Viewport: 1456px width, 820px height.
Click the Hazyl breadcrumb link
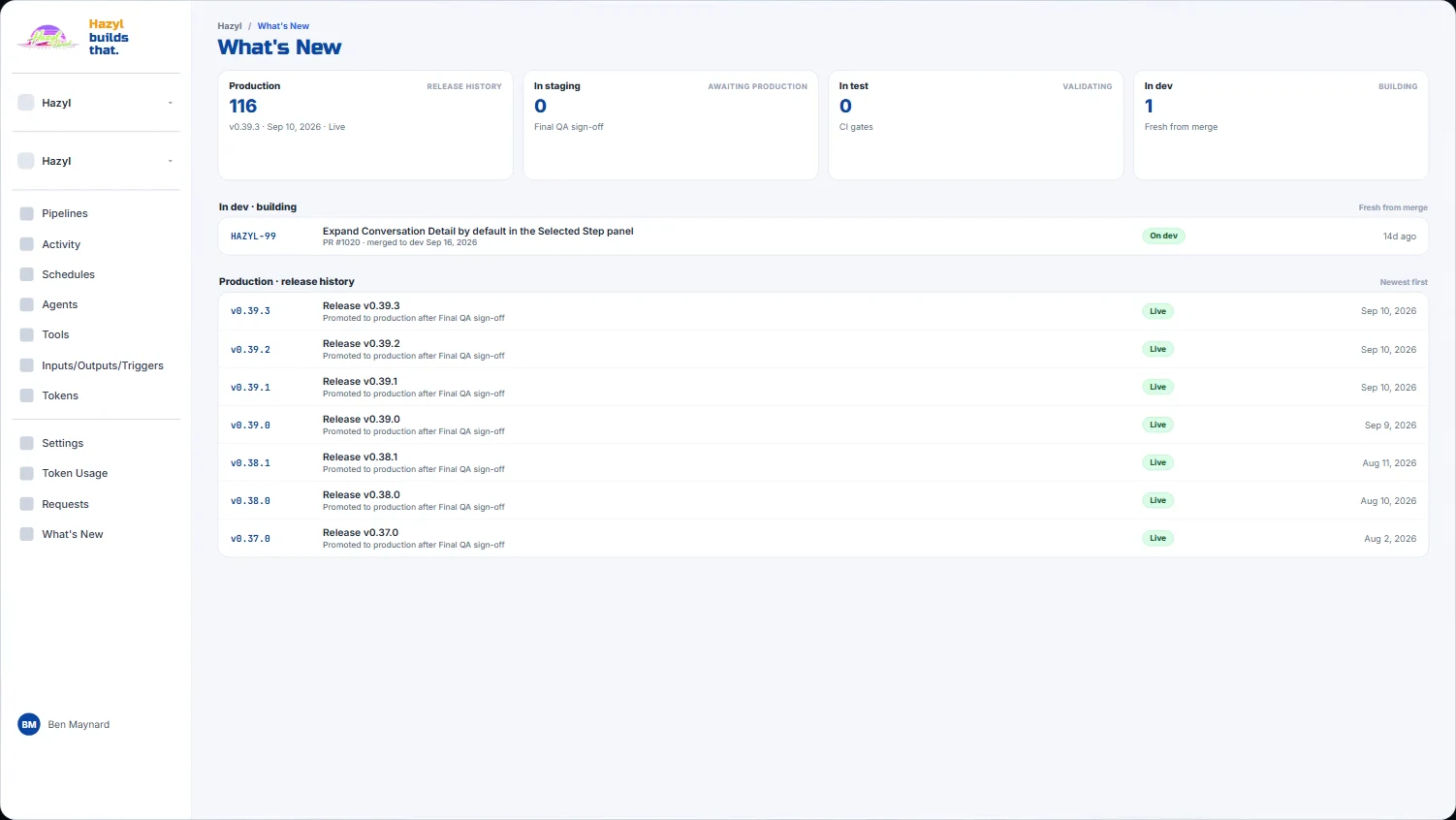point(230,26)
